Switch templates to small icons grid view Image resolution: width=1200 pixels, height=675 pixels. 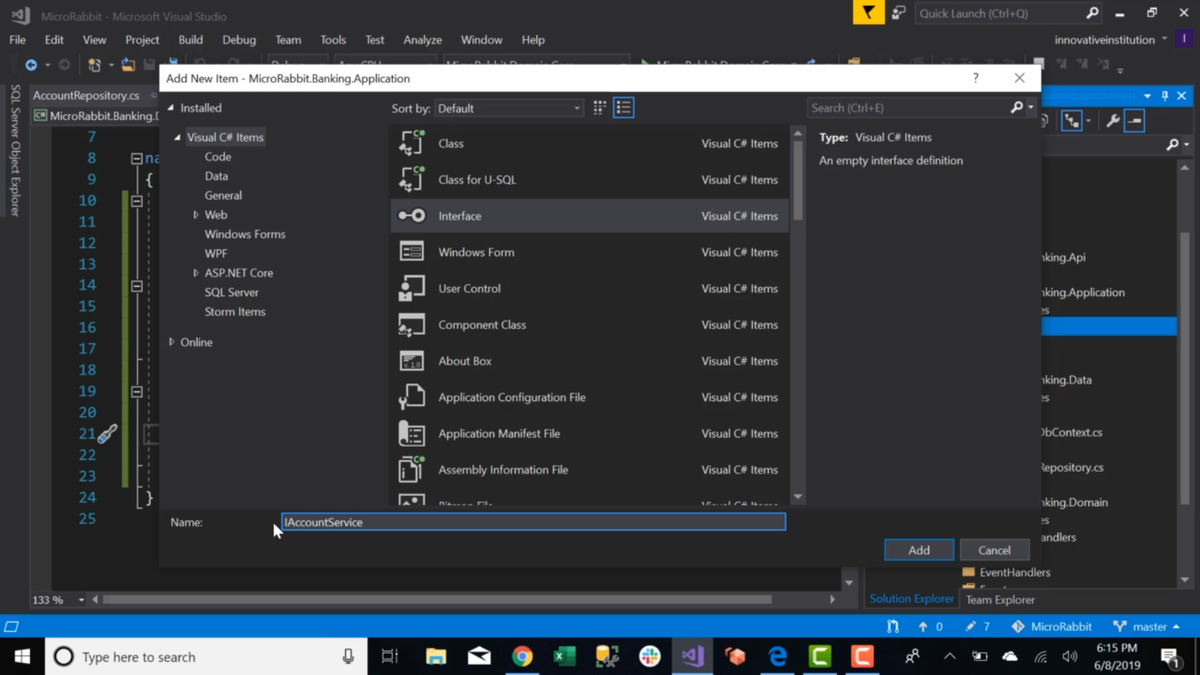click(x=600, y=108)
